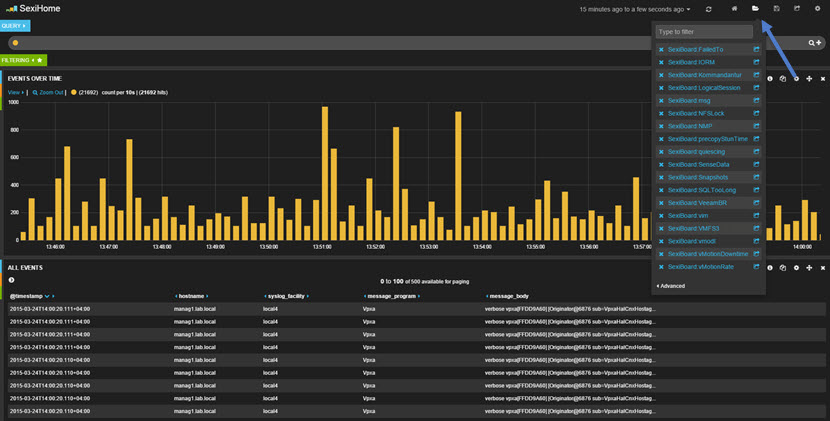Open the share dashboard icon in top bar

click(x=797, y=8)
